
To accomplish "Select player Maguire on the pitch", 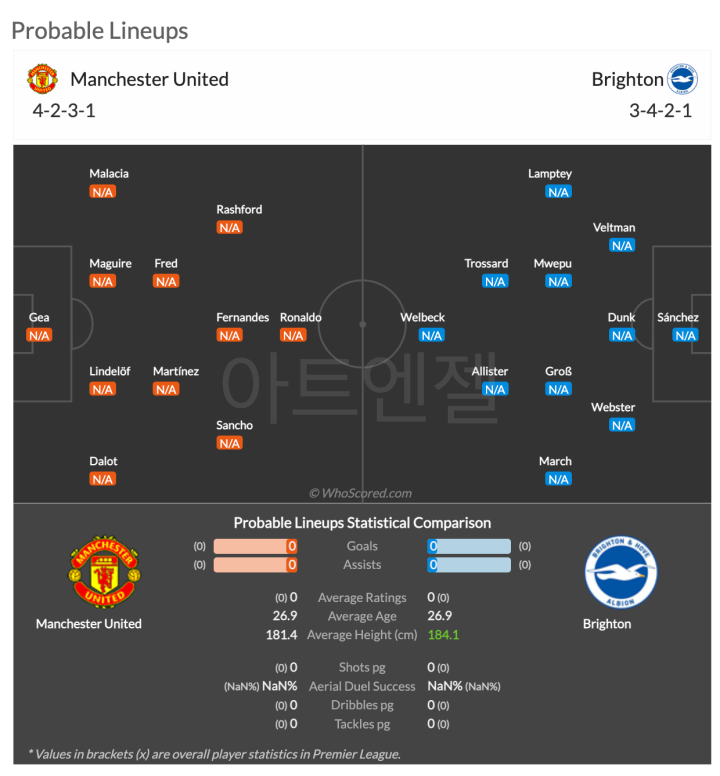I will tap(110, 264).
